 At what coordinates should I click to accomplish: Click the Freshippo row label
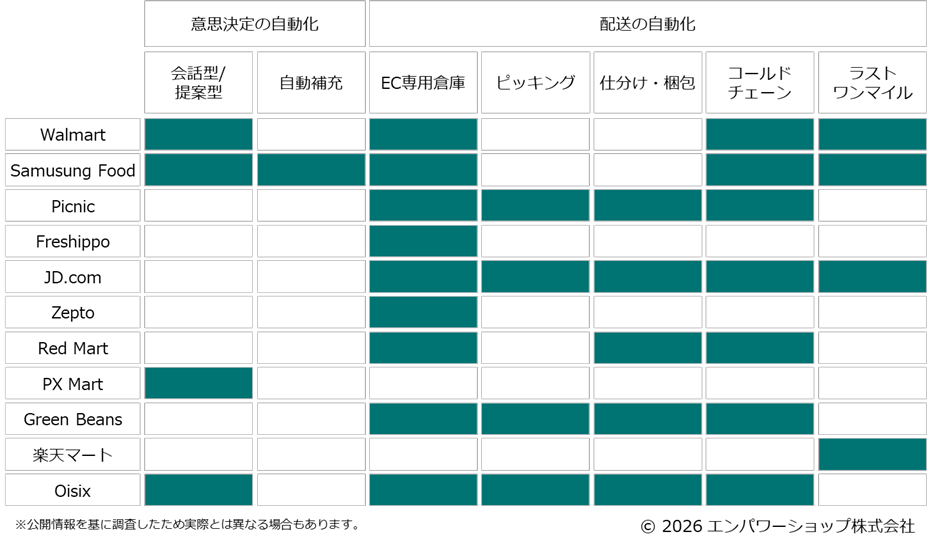click(72, 241)
